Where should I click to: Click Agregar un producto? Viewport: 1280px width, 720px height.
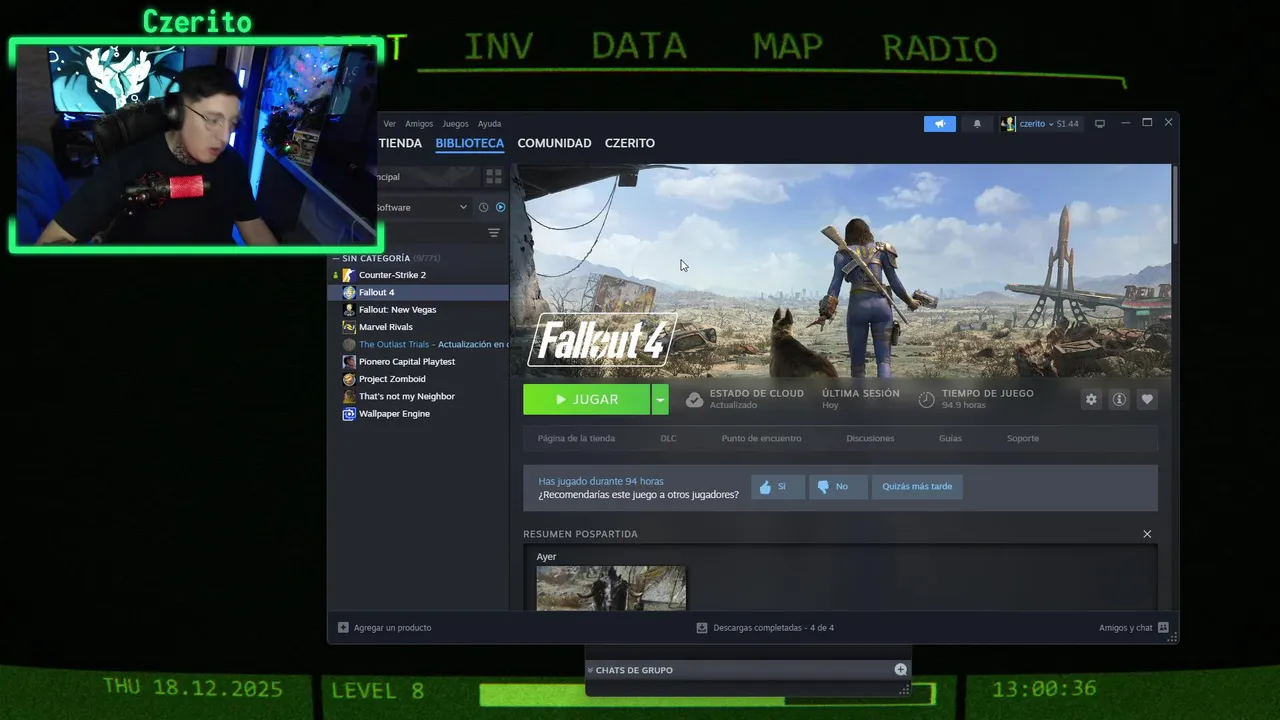click(x=392, y=628)
